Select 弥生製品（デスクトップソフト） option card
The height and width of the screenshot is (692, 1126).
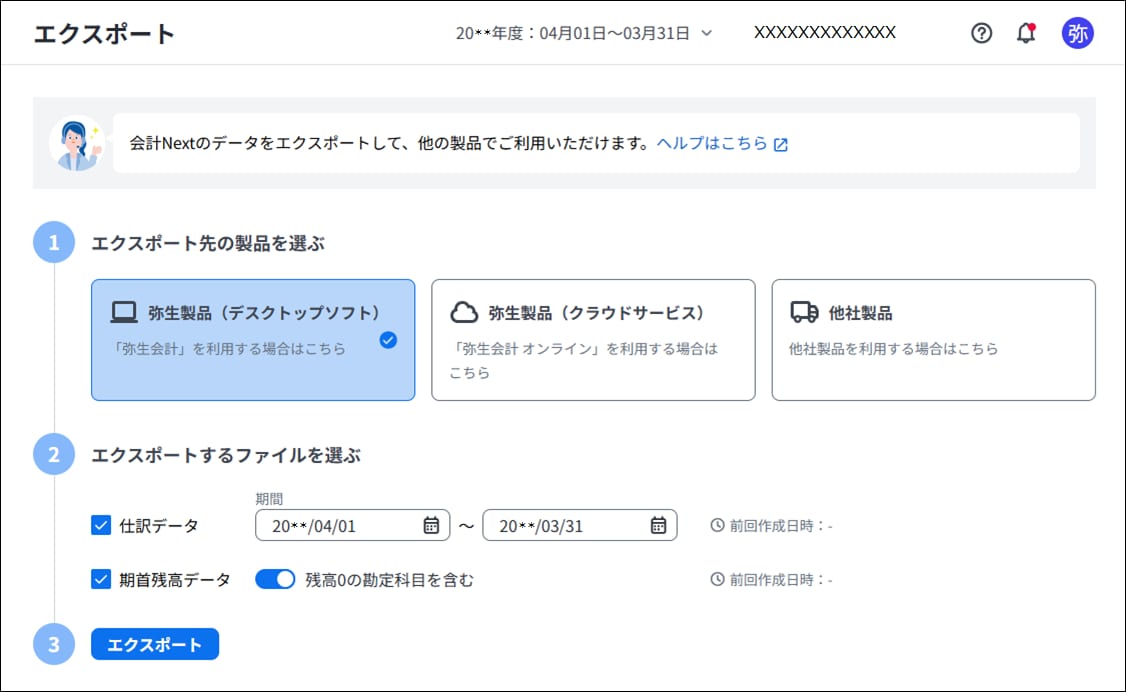click(253, 340)
